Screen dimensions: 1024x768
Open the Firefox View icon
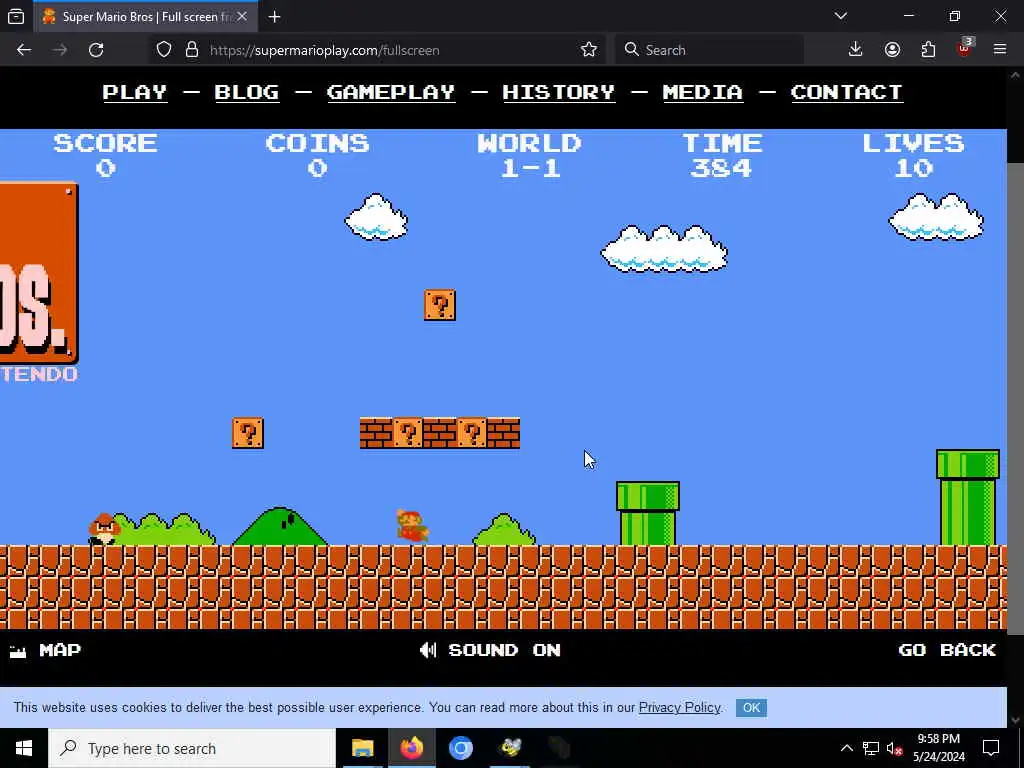(x=16, y=16)
